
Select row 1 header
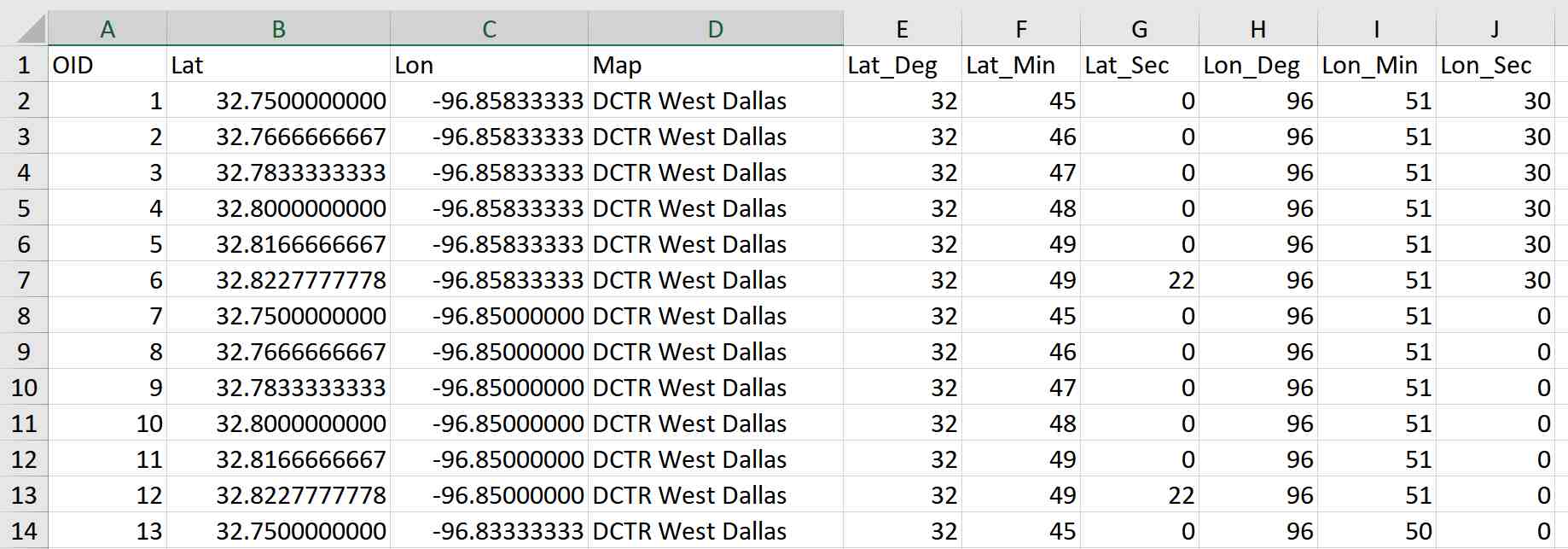click(x=24, y=65)
